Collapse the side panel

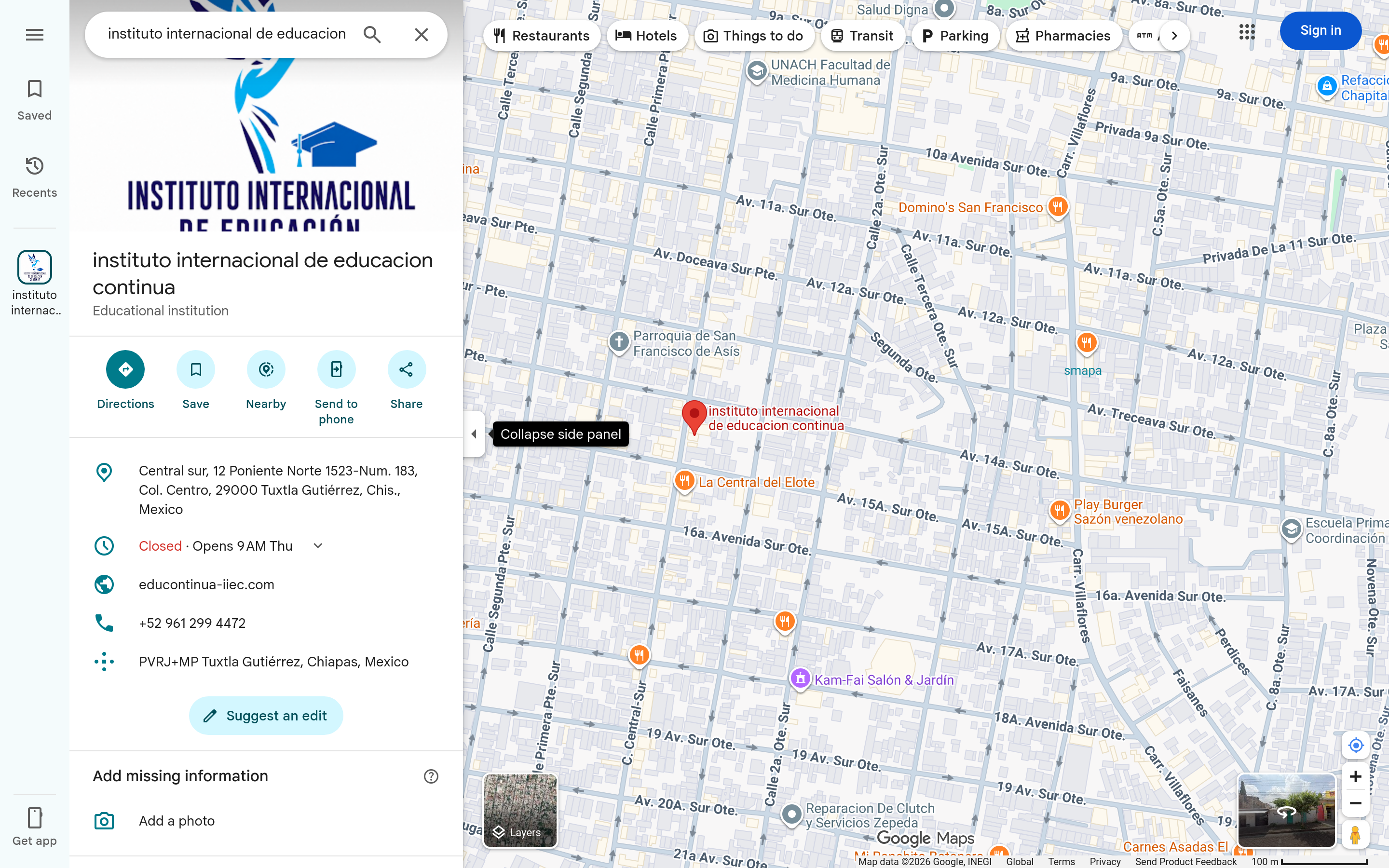click(474, 434)
